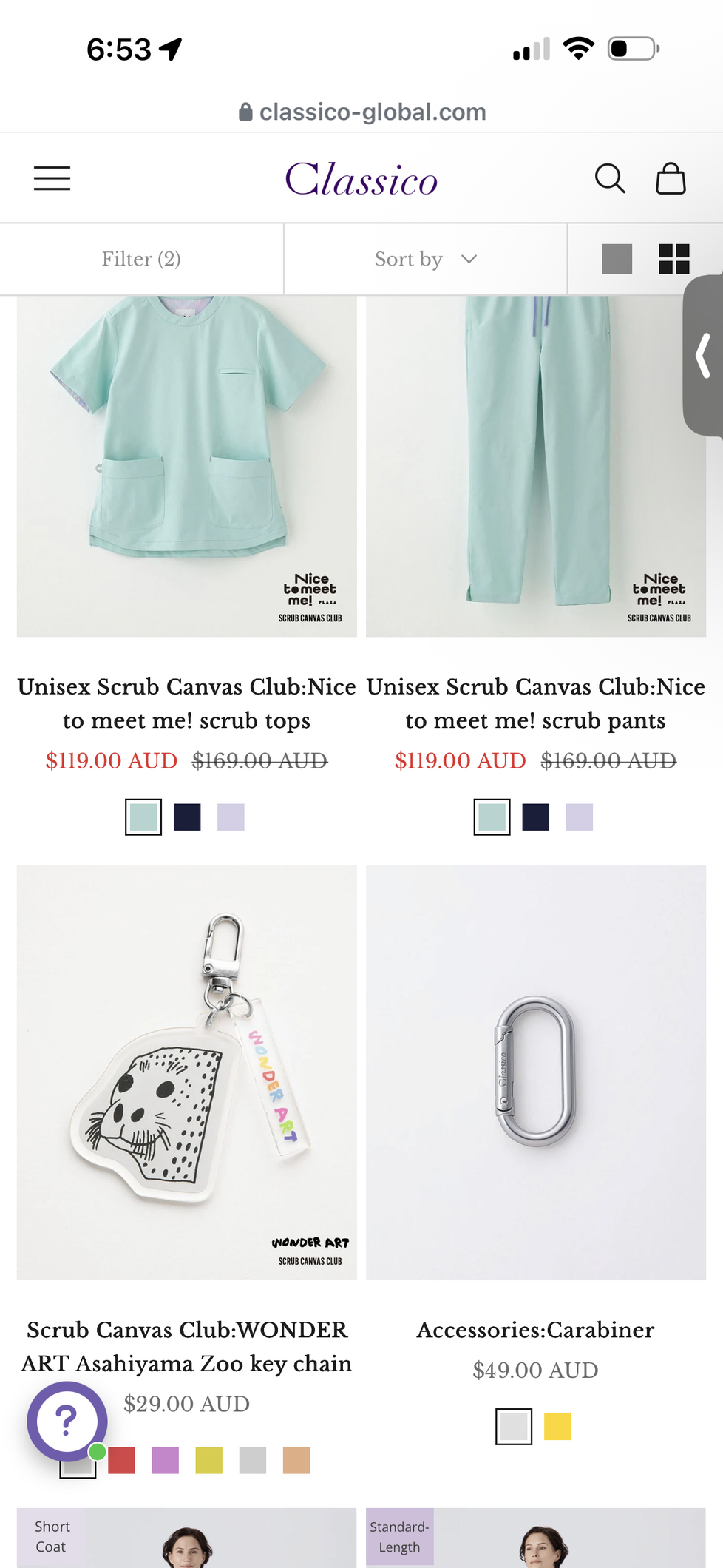The width and height of the screenshot is (723, 1568).
Task: Click the Classico logo
Action: pyautogui.click(x=361, y=179)
